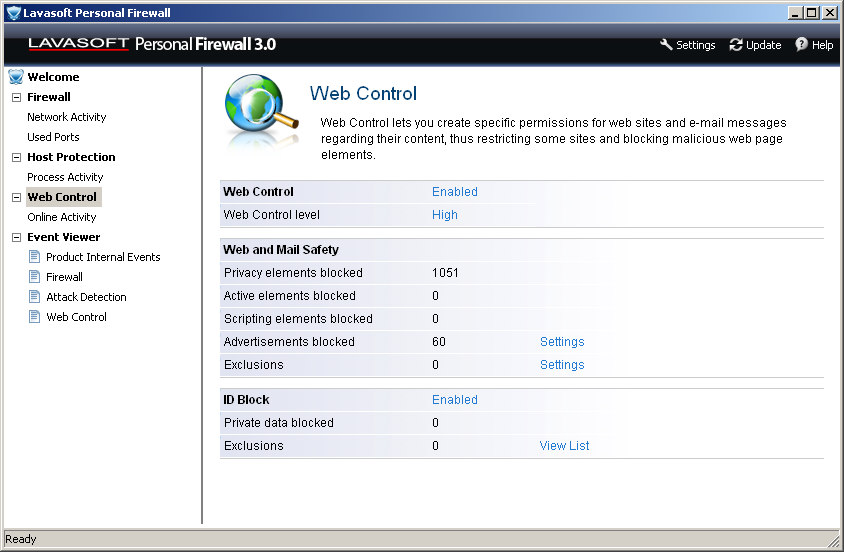
Task: Collapse the Event Viewer tree node
Action: pyautogui.click(x=16, y=237)
